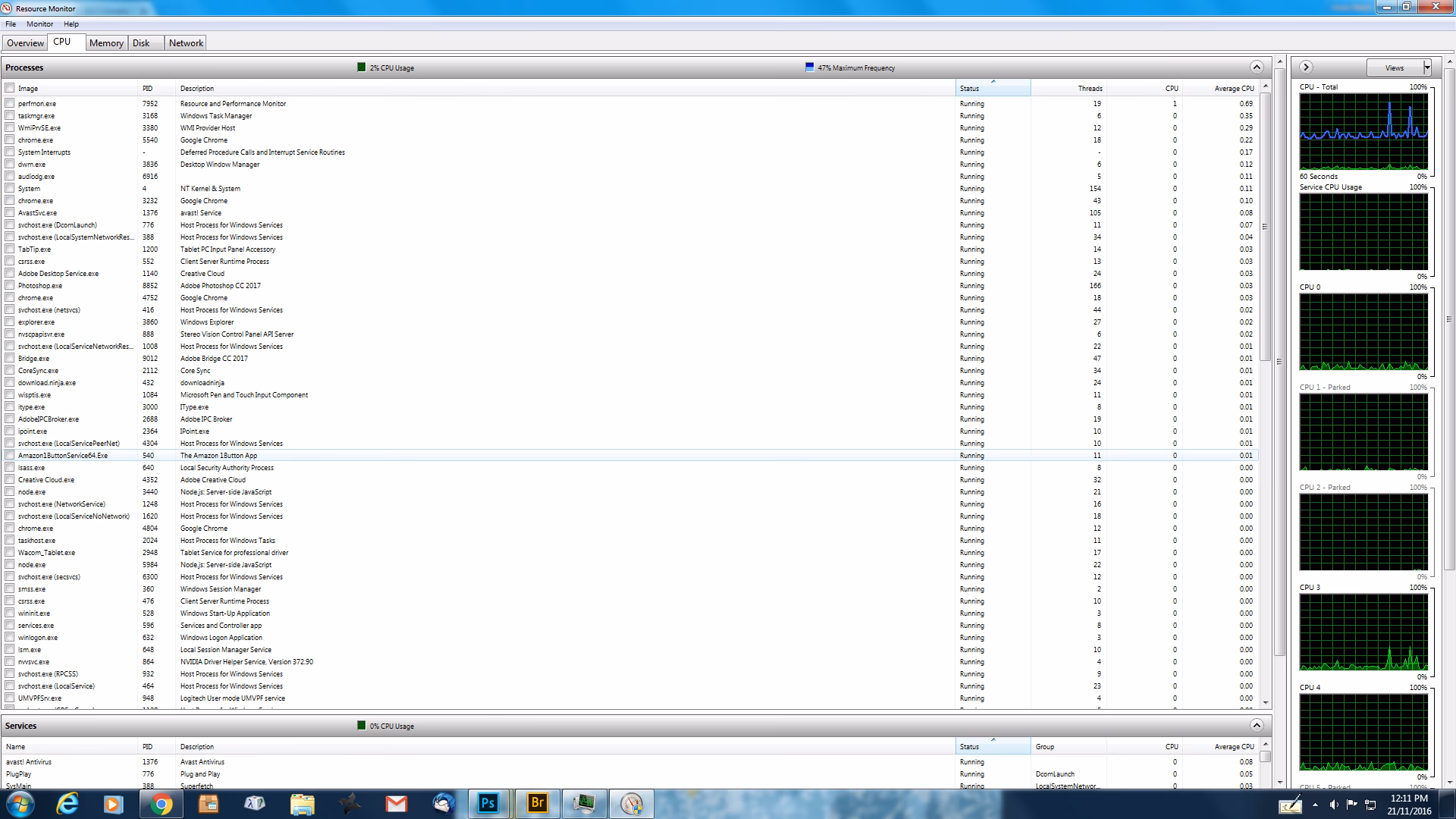Collapse the Processes section chevron
1456x819 pixels.
pos(1257,67)
